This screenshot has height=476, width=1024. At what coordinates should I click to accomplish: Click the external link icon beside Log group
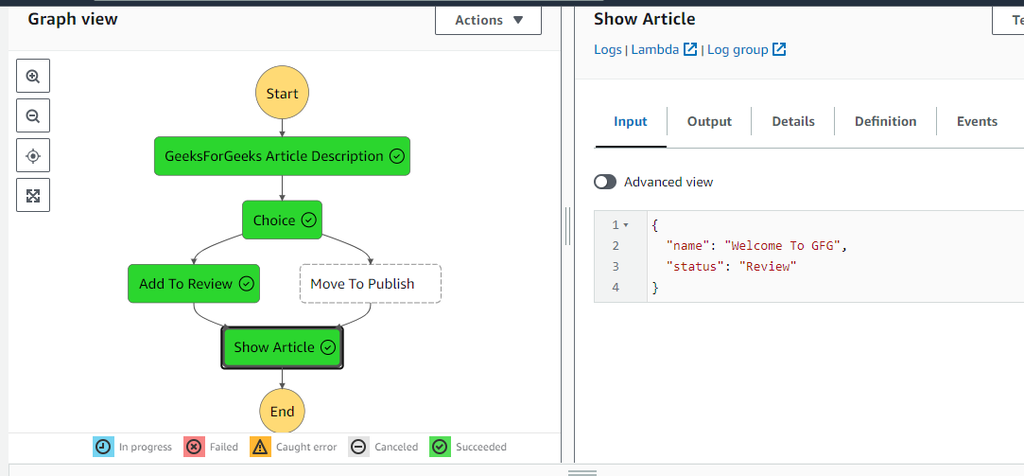click(x=779, y=49)
